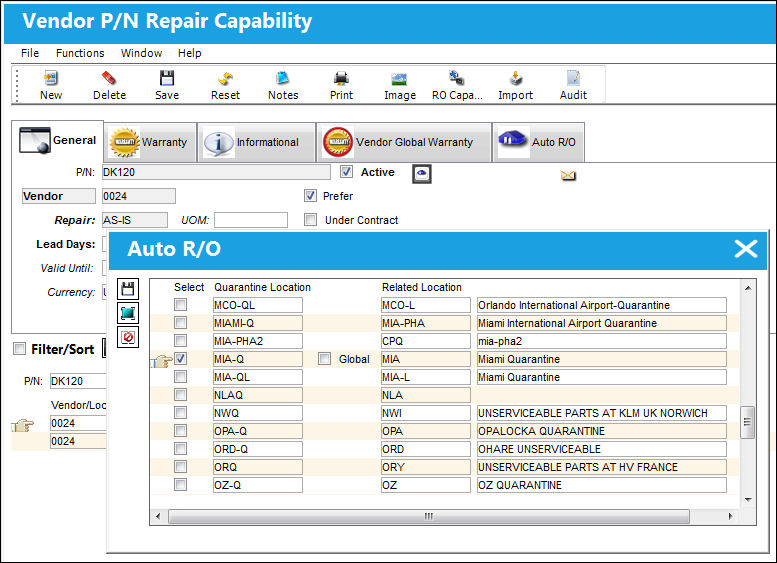
Task: Uncheck the MIA-Q row checkbox
Action: coord(180,359)
